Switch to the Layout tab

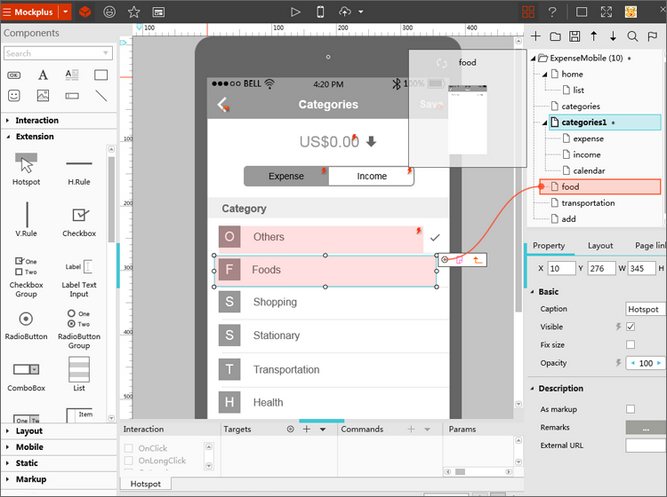(x=600, y=246)
